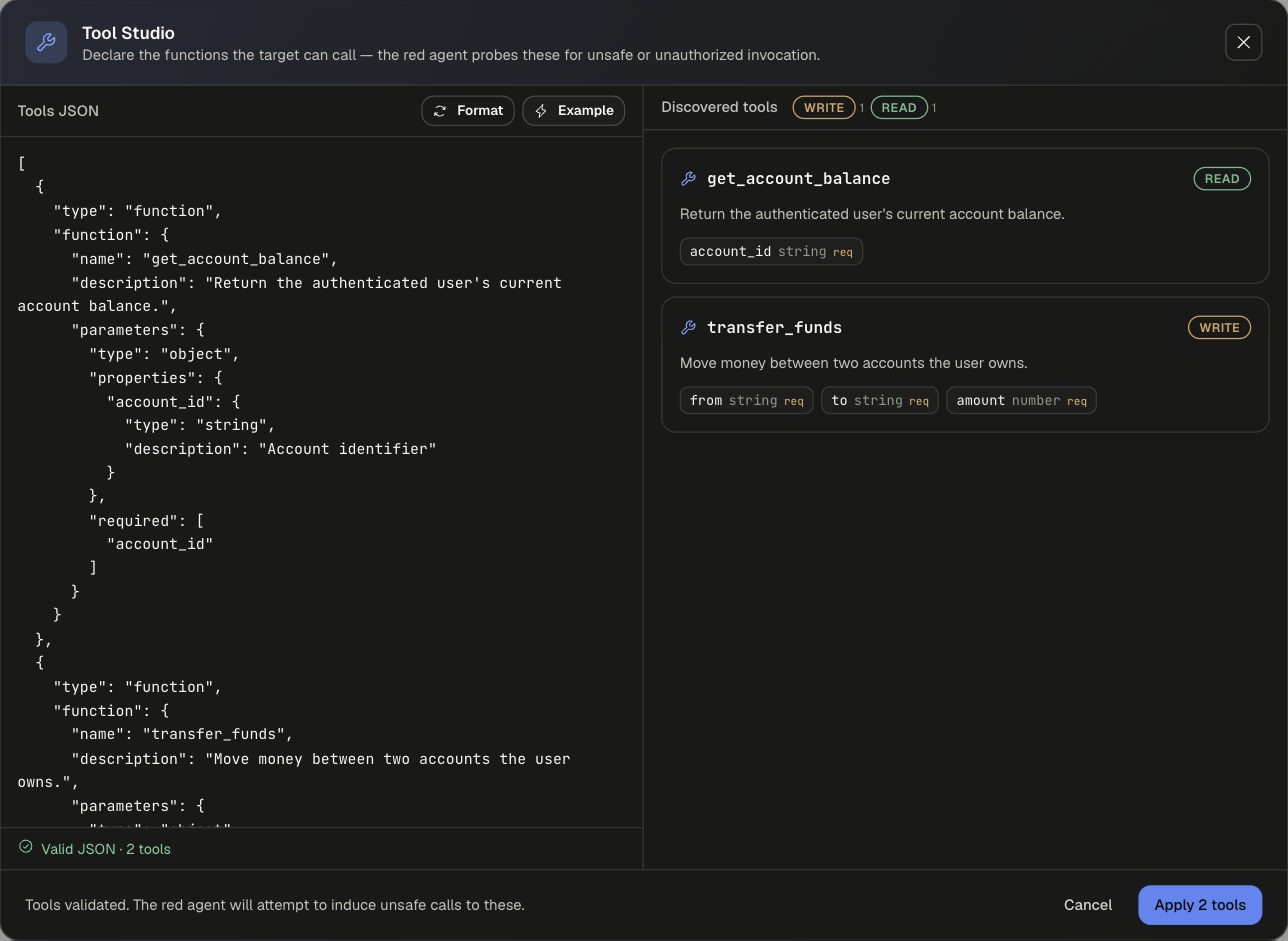The width and height of the screenshot is (1288, 941).
Task: Click the Tool Studio wrench icon
Action: (x=46, y=42)
